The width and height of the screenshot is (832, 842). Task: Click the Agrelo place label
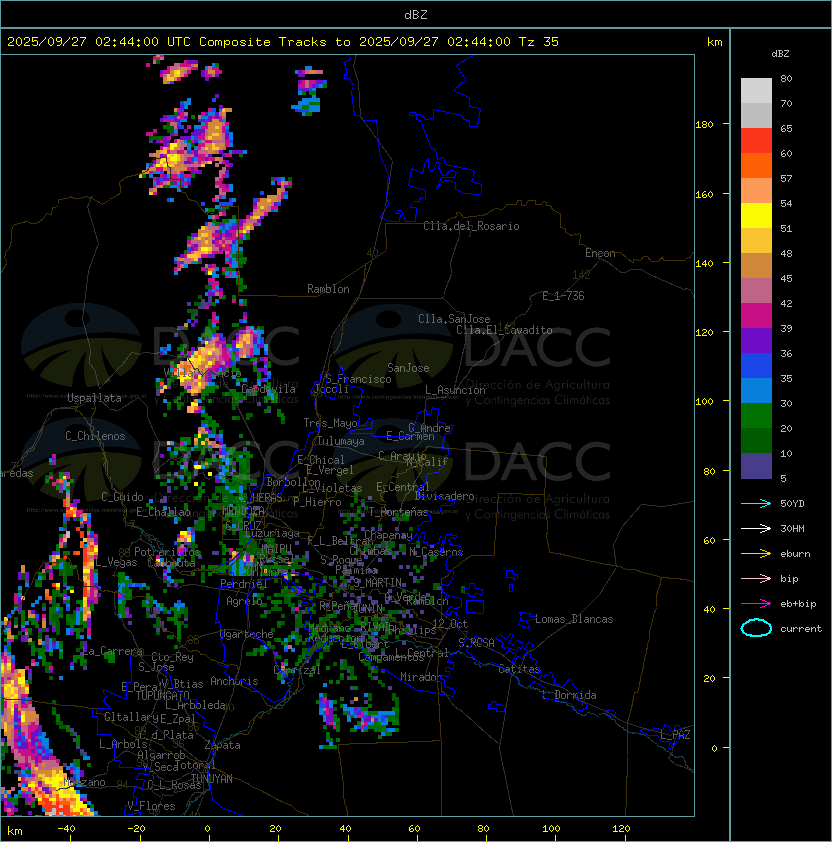pyautogui.click(x=244, y=601)
